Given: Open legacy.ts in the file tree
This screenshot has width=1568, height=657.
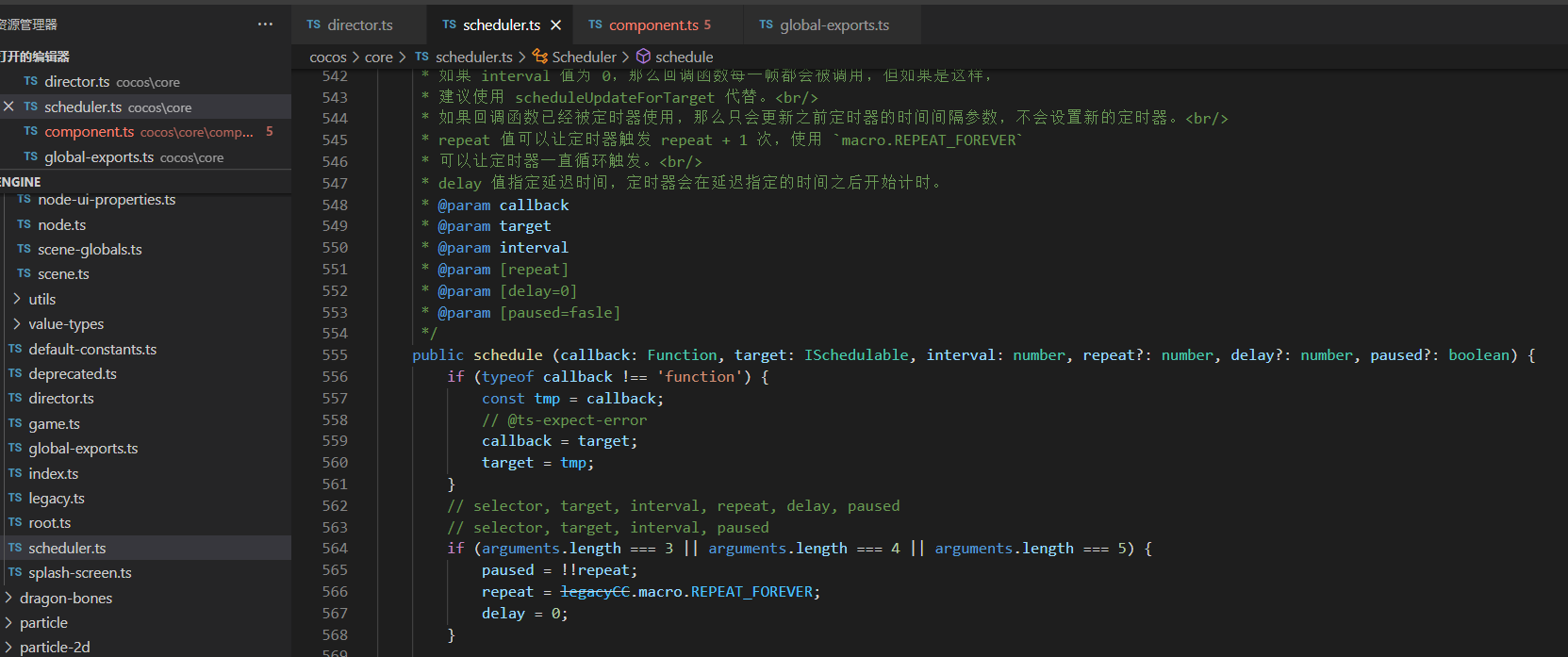Looking at the screenshot, I should click(57, 498).
